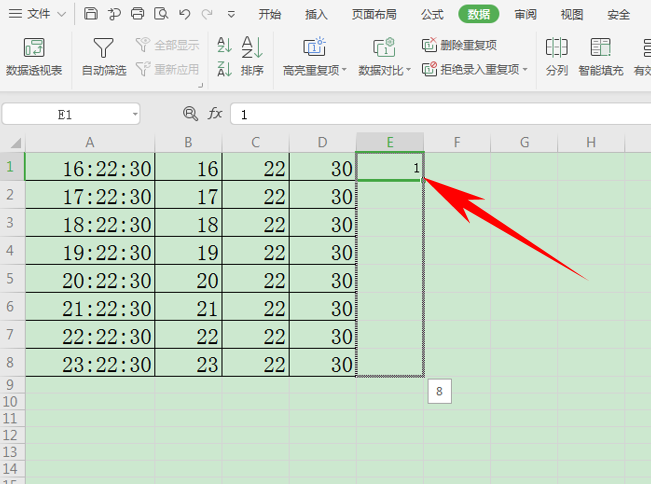Expand 高亮重复项 dropdown arrow
Viewport: 651px width, 484px height.
point(344,70)
